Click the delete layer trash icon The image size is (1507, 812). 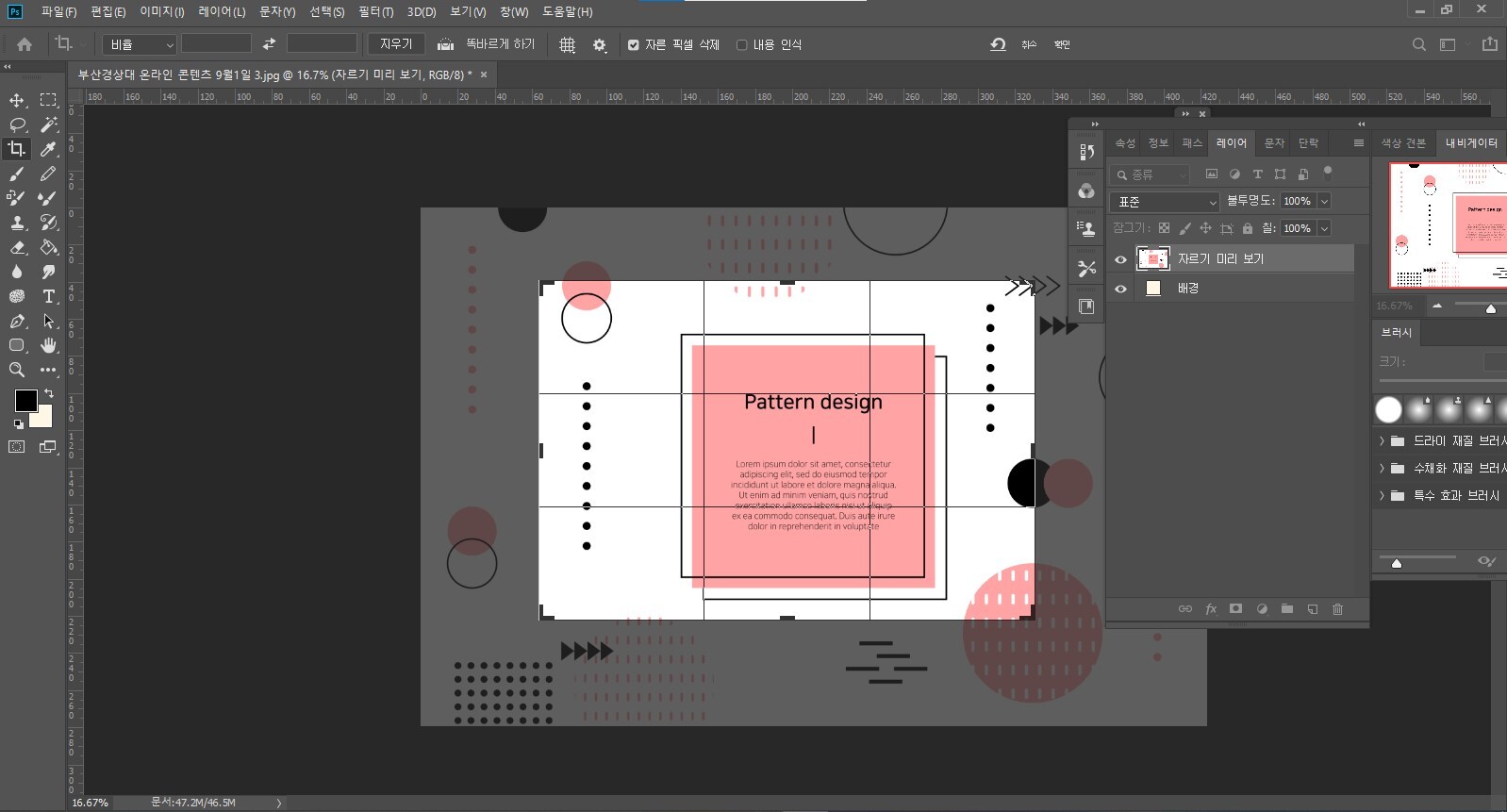click(1337, 609)
